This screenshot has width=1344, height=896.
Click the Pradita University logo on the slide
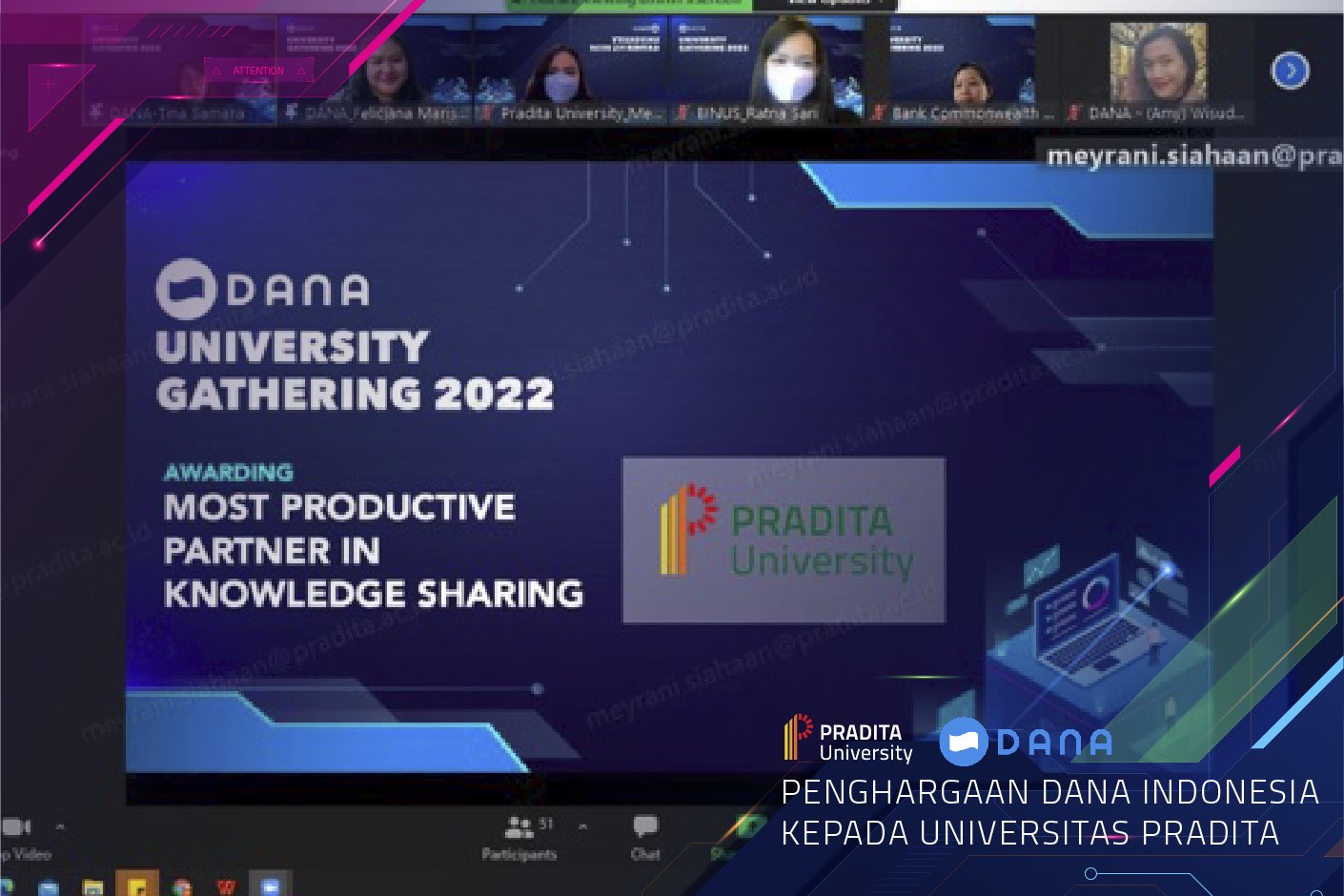pyautogui.click(x=784, y=540)
